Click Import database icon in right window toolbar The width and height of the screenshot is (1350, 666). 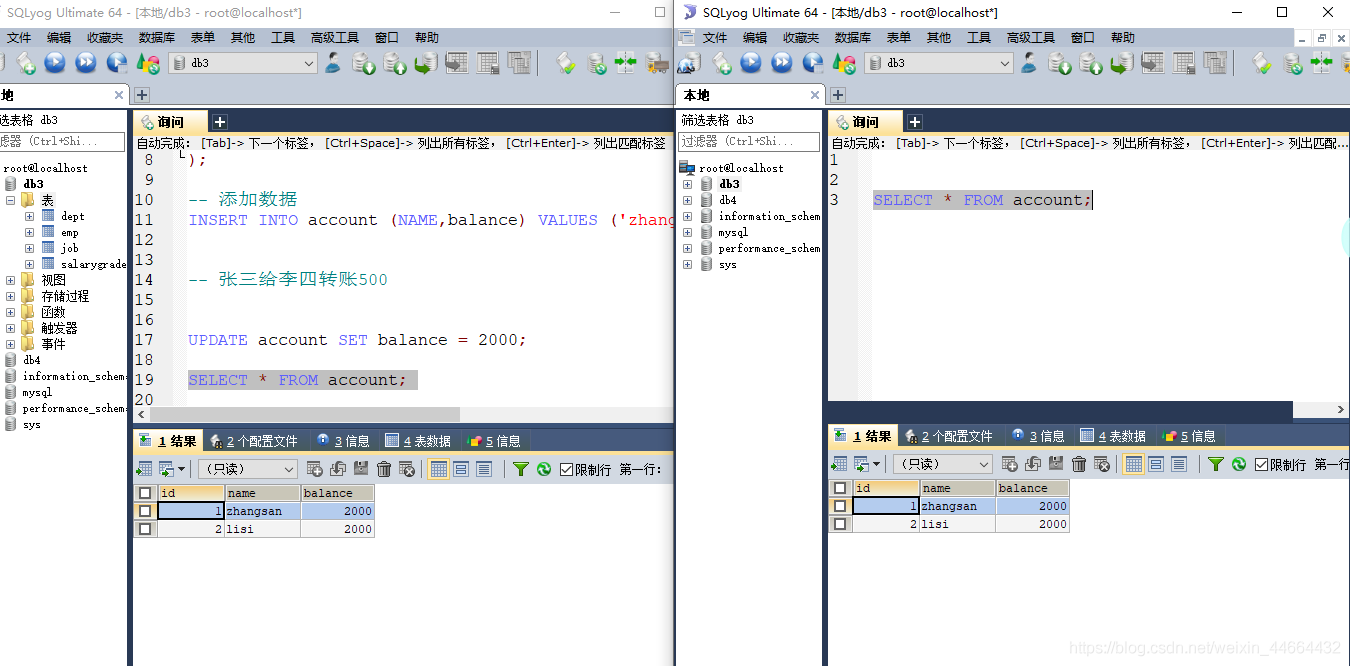click(1060, 63)
